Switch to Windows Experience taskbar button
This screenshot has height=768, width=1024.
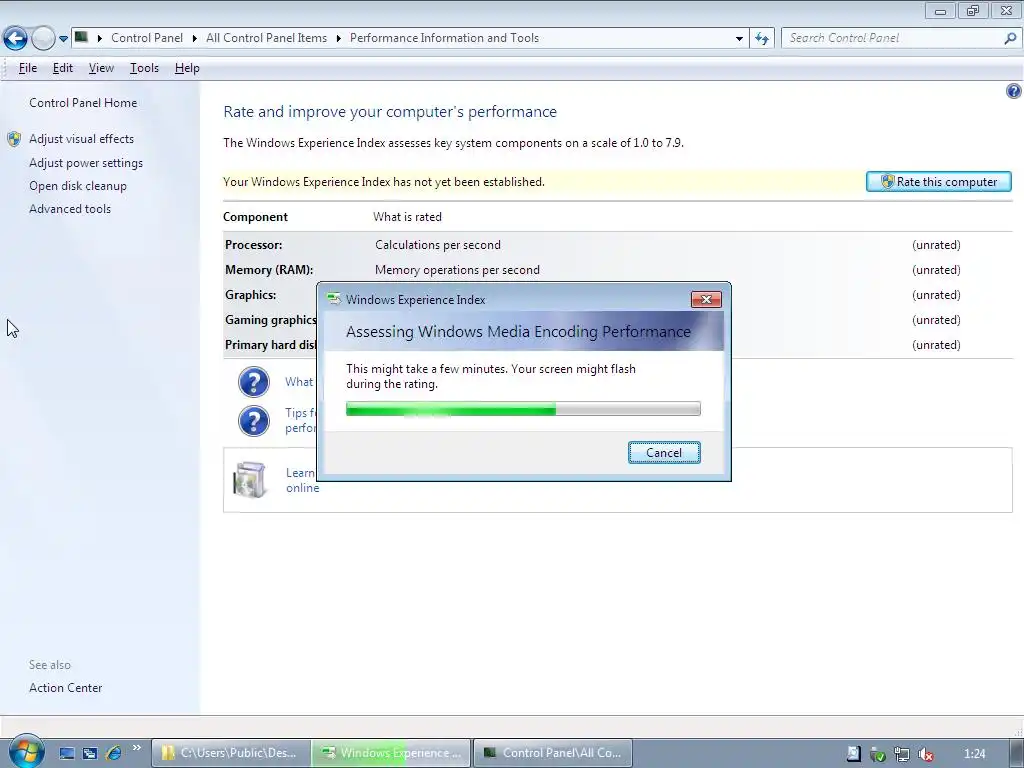391,753
